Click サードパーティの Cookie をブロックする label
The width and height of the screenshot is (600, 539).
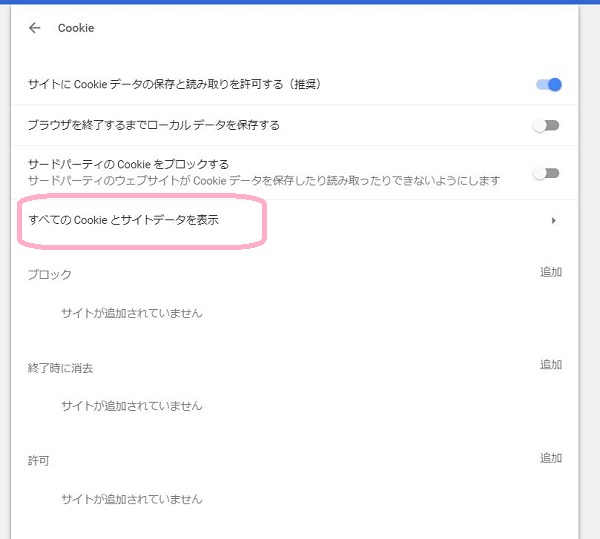pyautogui.click(x=129, y=164)
